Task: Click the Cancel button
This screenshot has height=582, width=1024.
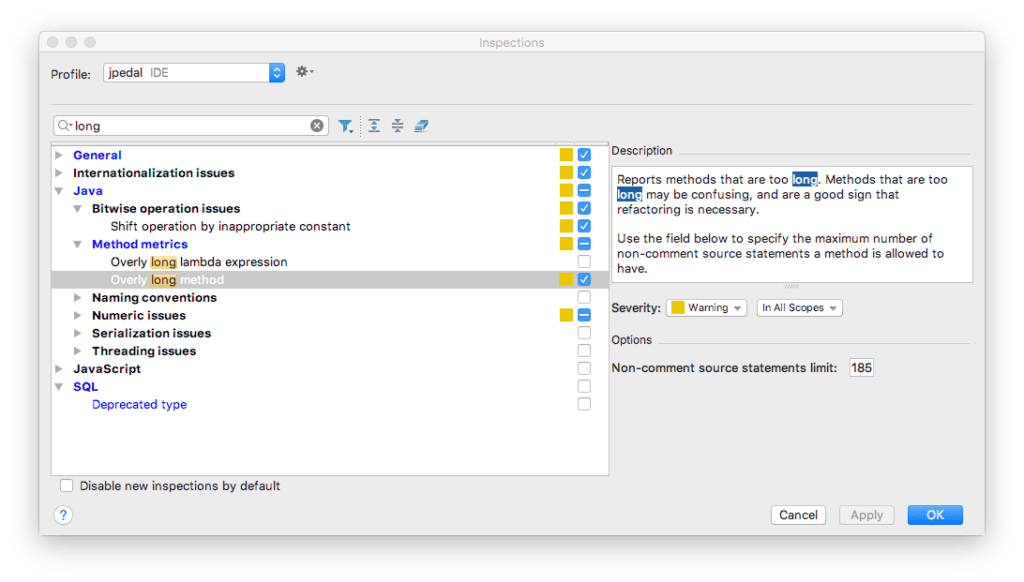Action: coord(798,515)
